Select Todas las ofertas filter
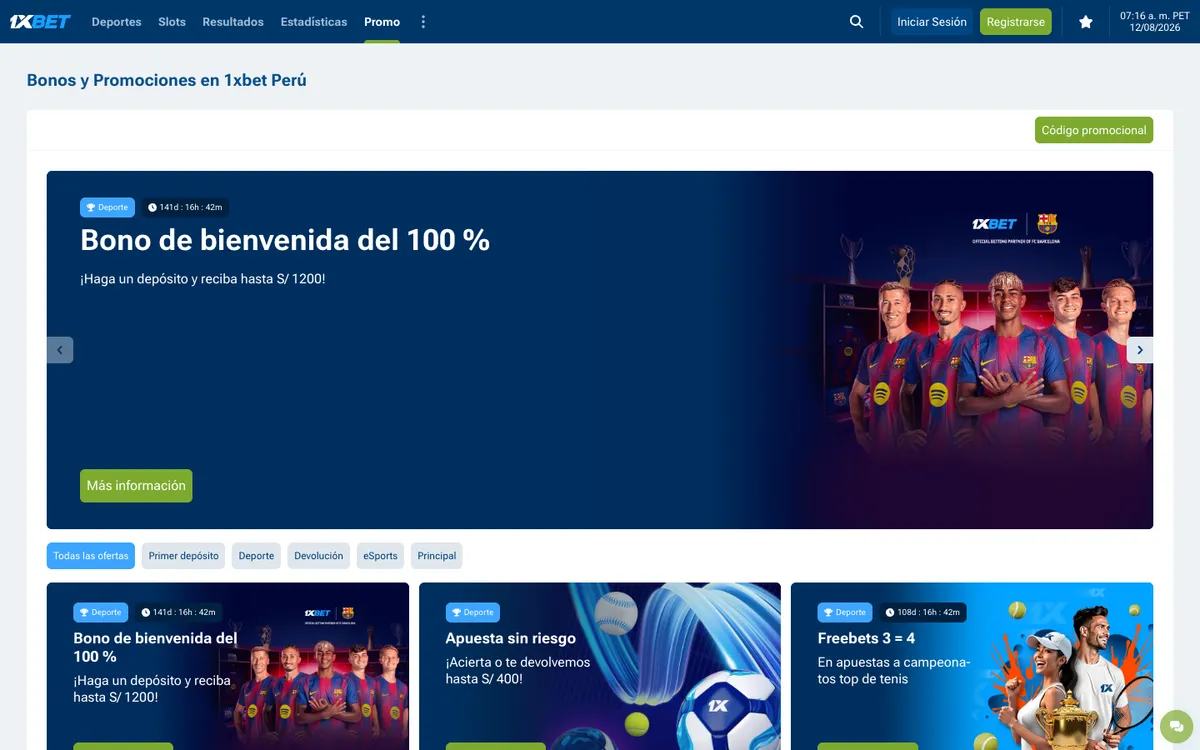The width and height of the screenshot is (1200, 750). pos(91,556)
